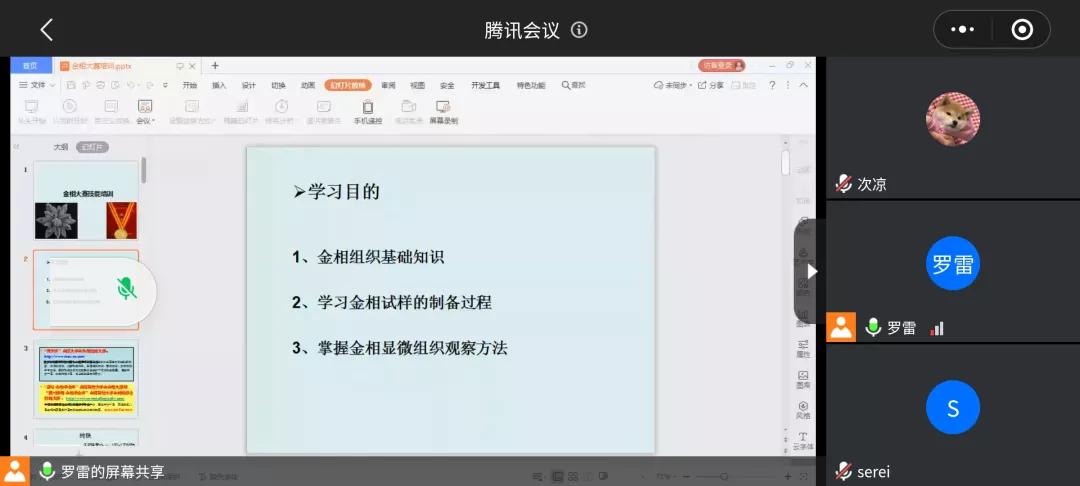Select the first slide thumbnail 金相大赛技能培训
This screenshot has height=486, width=1080.
pos(86,201)
